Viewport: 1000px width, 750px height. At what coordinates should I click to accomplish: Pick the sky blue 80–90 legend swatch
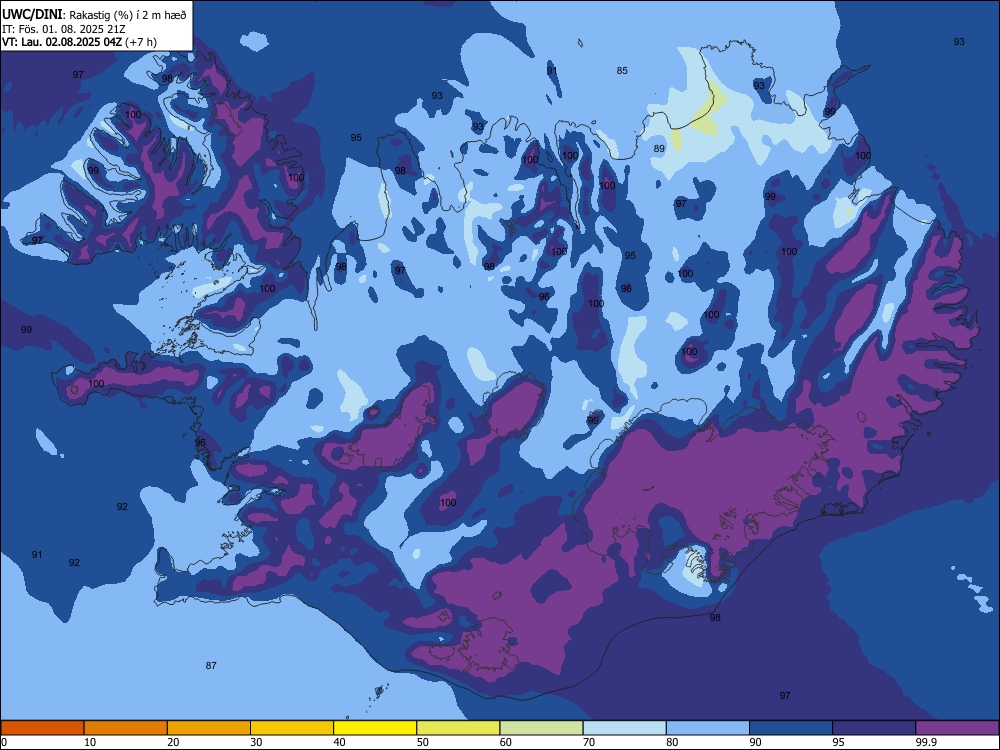click(x=708, y=728)
